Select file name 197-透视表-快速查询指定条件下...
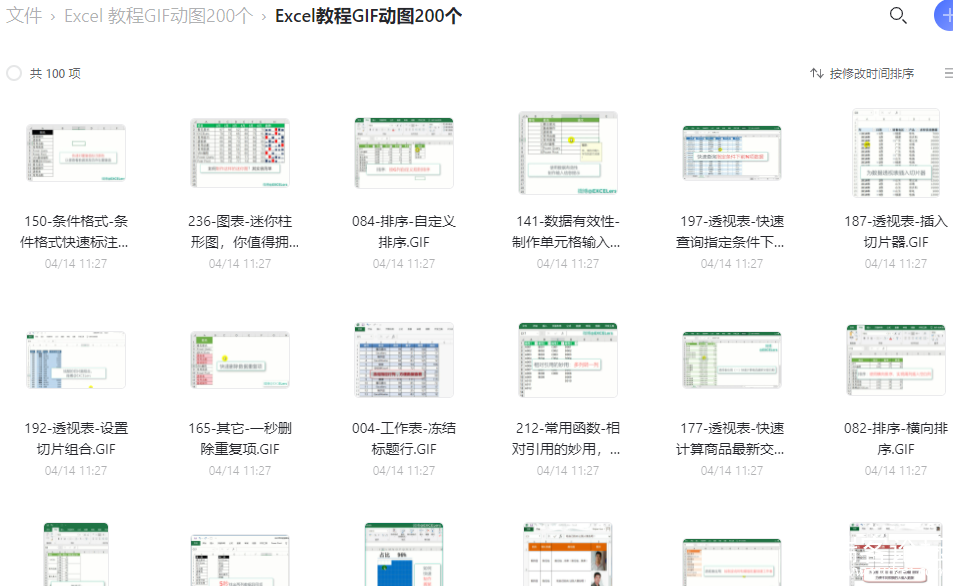 point(731,232)
